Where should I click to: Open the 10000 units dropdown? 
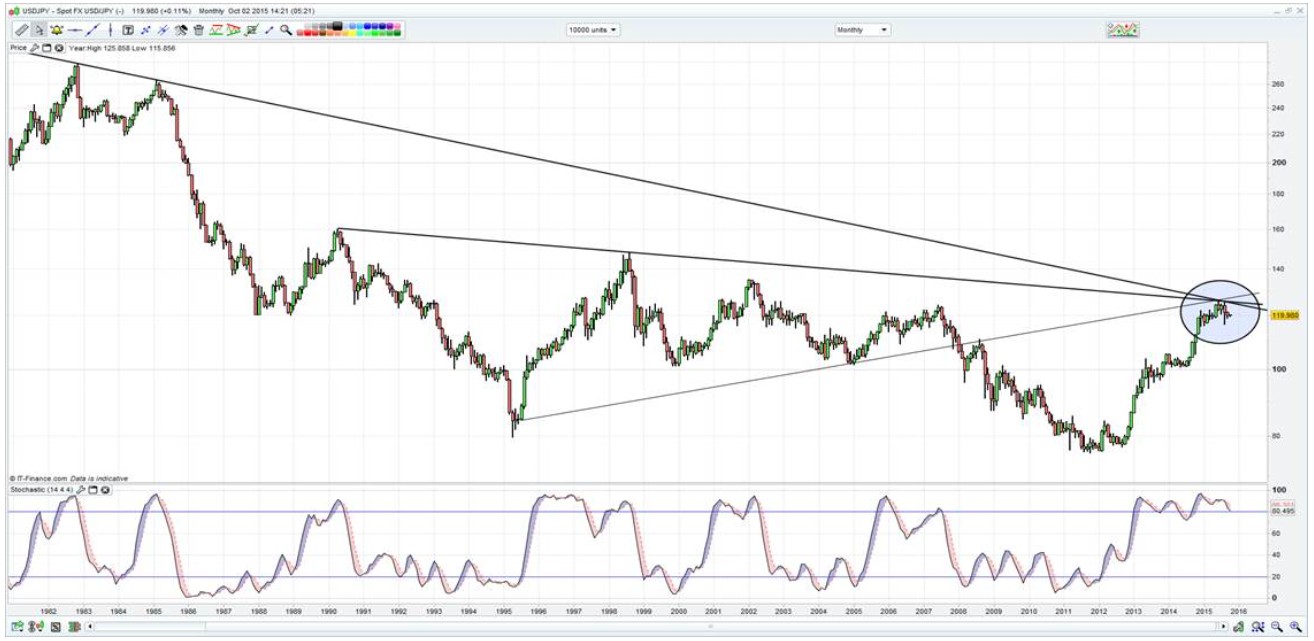pyautogui.click(x=592, y=30)
